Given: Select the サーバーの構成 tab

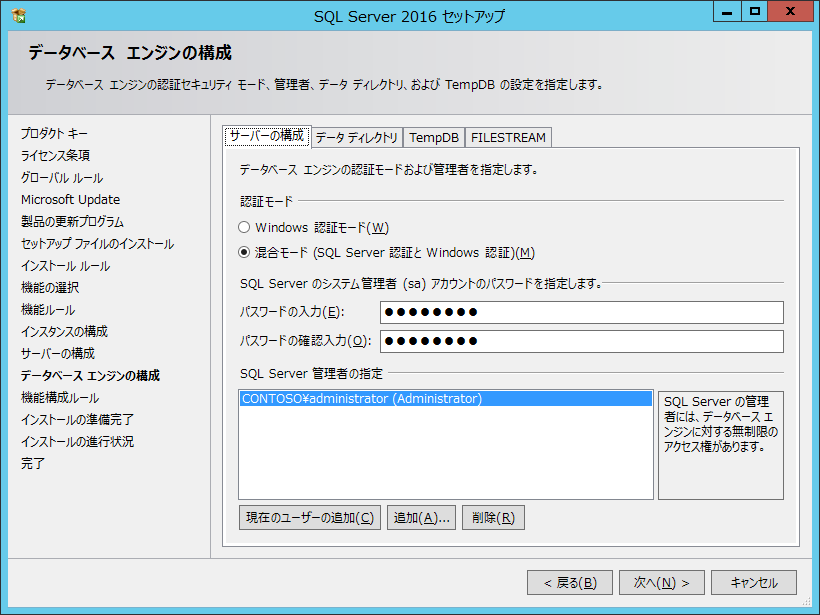Looking at the screenshot, I should pos(266,136).
